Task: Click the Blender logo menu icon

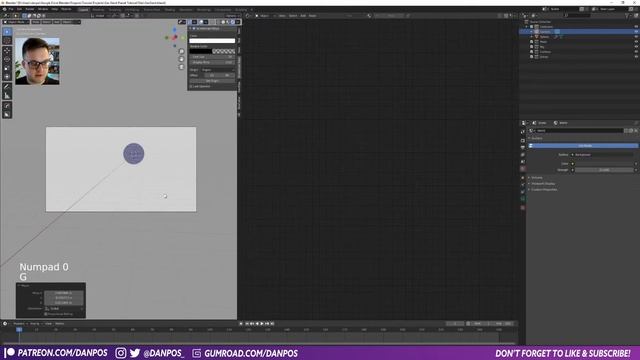Action: coord(4,9)
